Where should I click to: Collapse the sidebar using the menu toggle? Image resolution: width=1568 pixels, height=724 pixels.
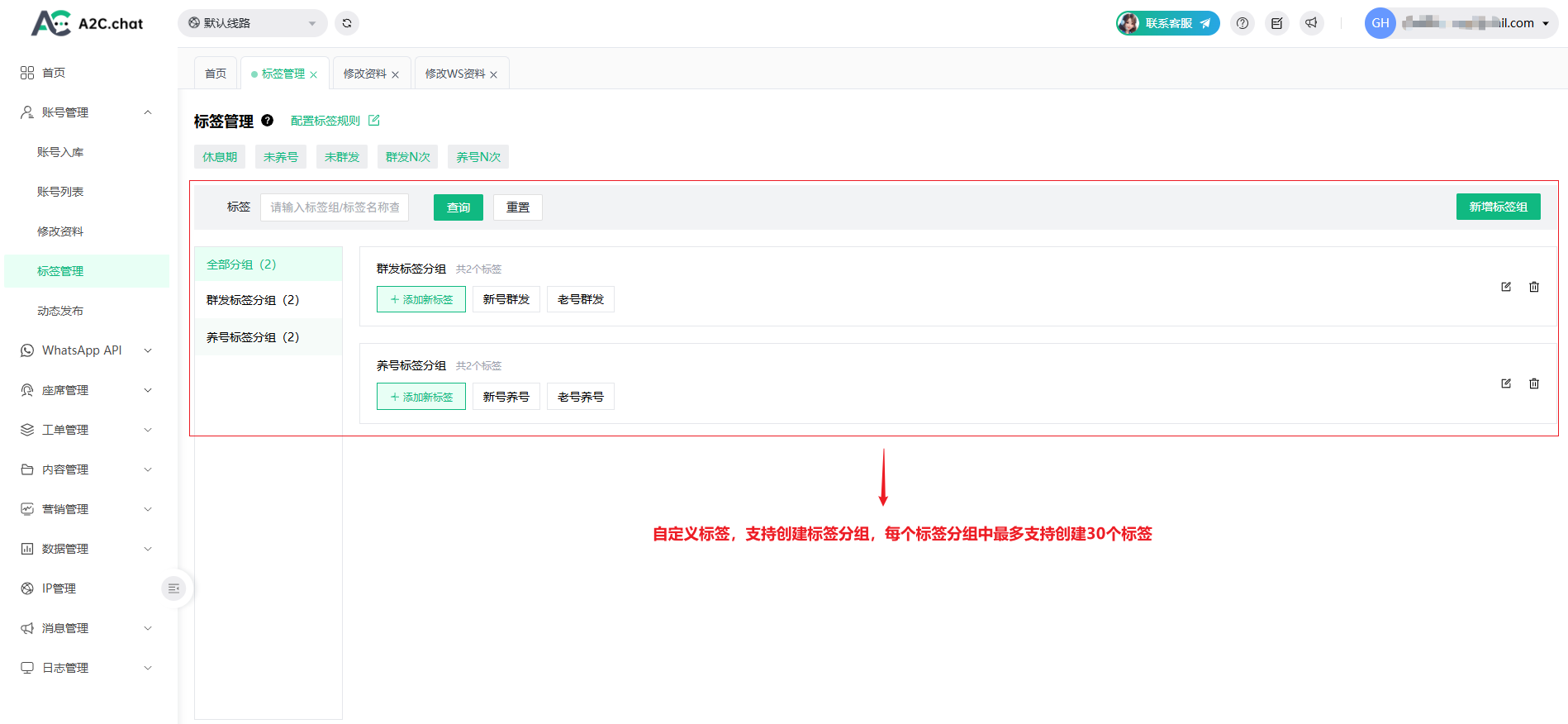coord(173,588)
